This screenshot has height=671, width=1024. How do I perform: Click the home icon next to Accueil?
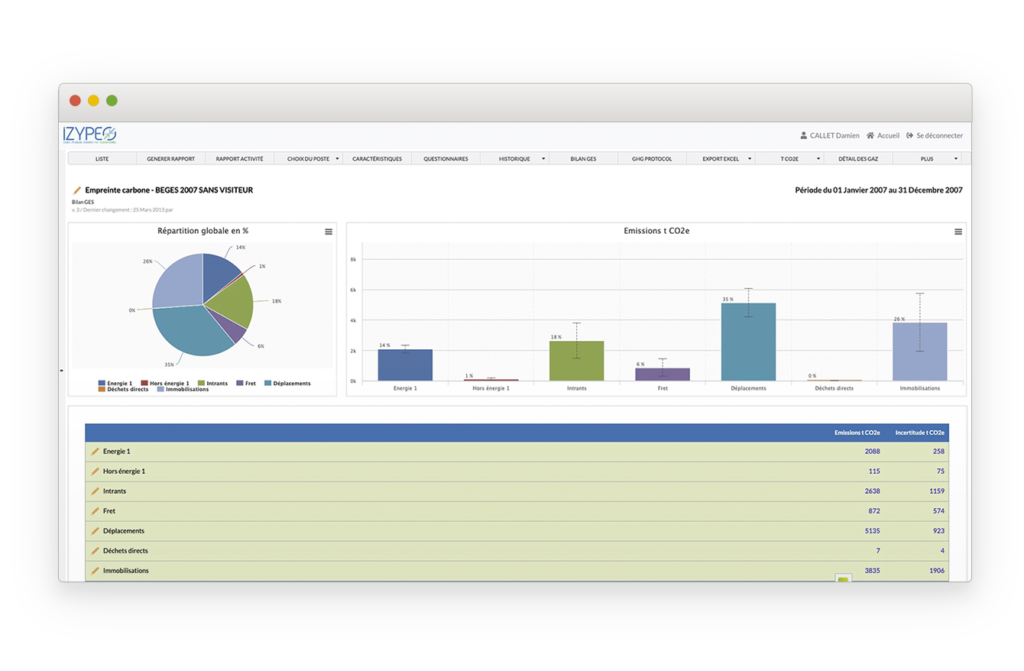[870, 136]
